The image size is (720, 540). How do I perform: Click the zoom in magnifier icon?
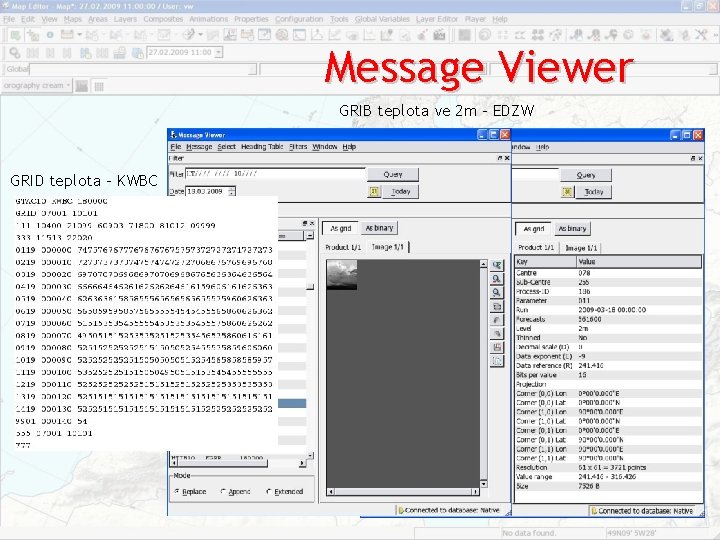point(497,279)
